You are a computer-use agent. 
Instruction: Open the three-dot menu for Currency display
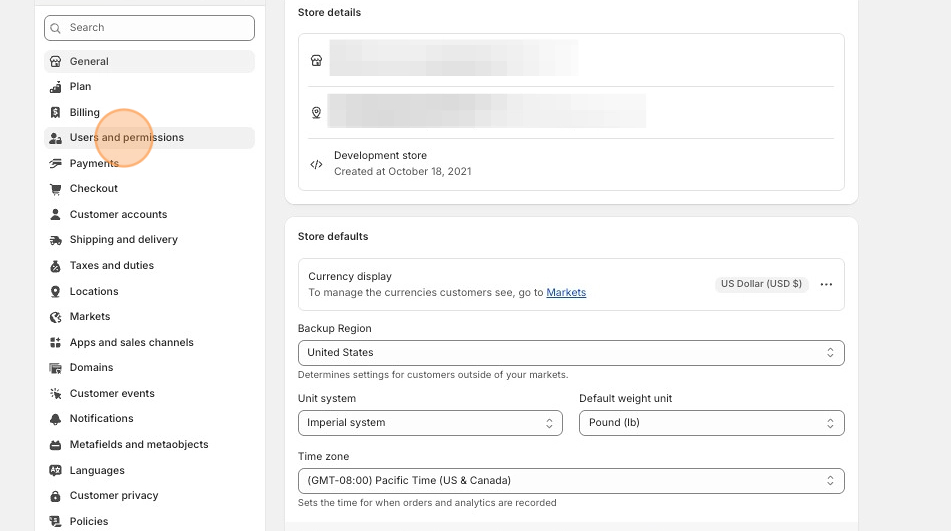click(x=826, y=284)
